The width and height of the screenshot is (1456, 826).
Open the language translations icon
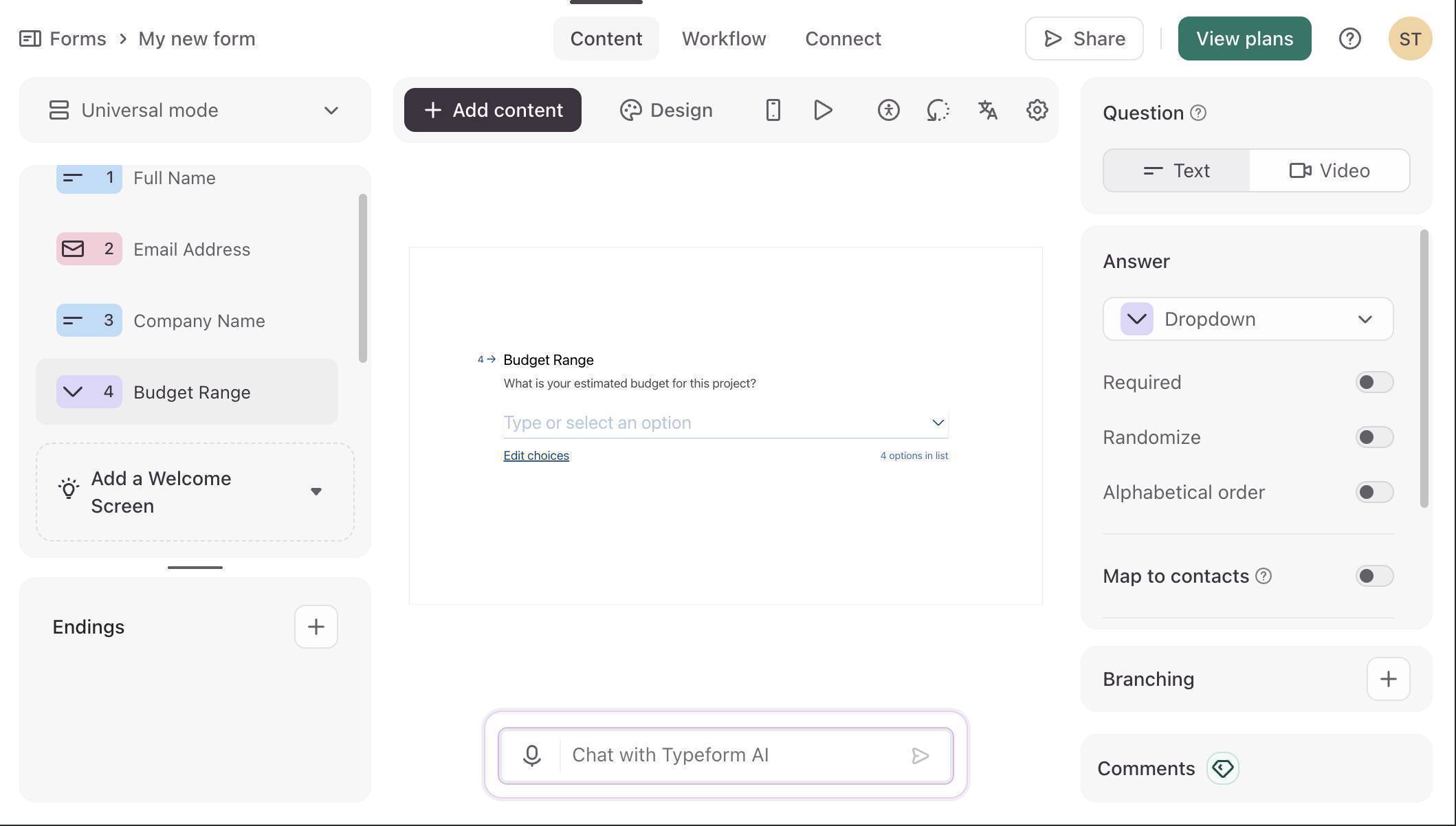(x=987, y=110)
